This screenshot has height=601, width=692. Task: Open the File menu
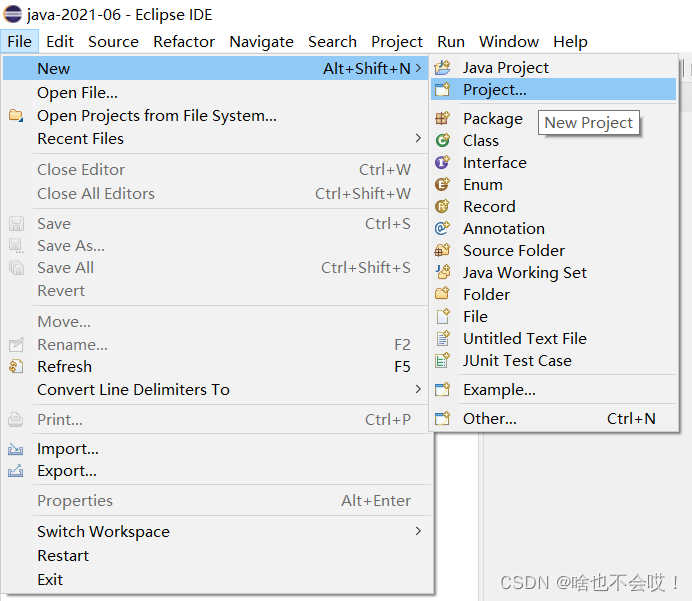pyautogui.click(x=19, y=41)
